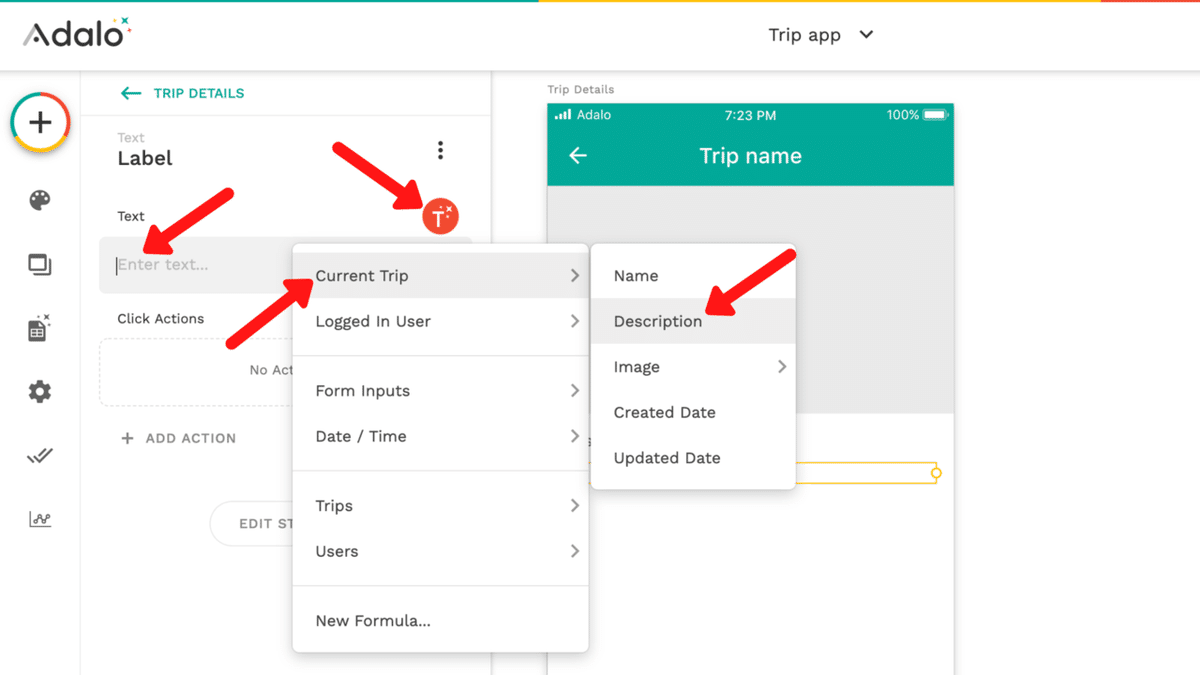Open the Trip app dropdown
Viewport: 1200px width, 675px height.
click(821, 35)
